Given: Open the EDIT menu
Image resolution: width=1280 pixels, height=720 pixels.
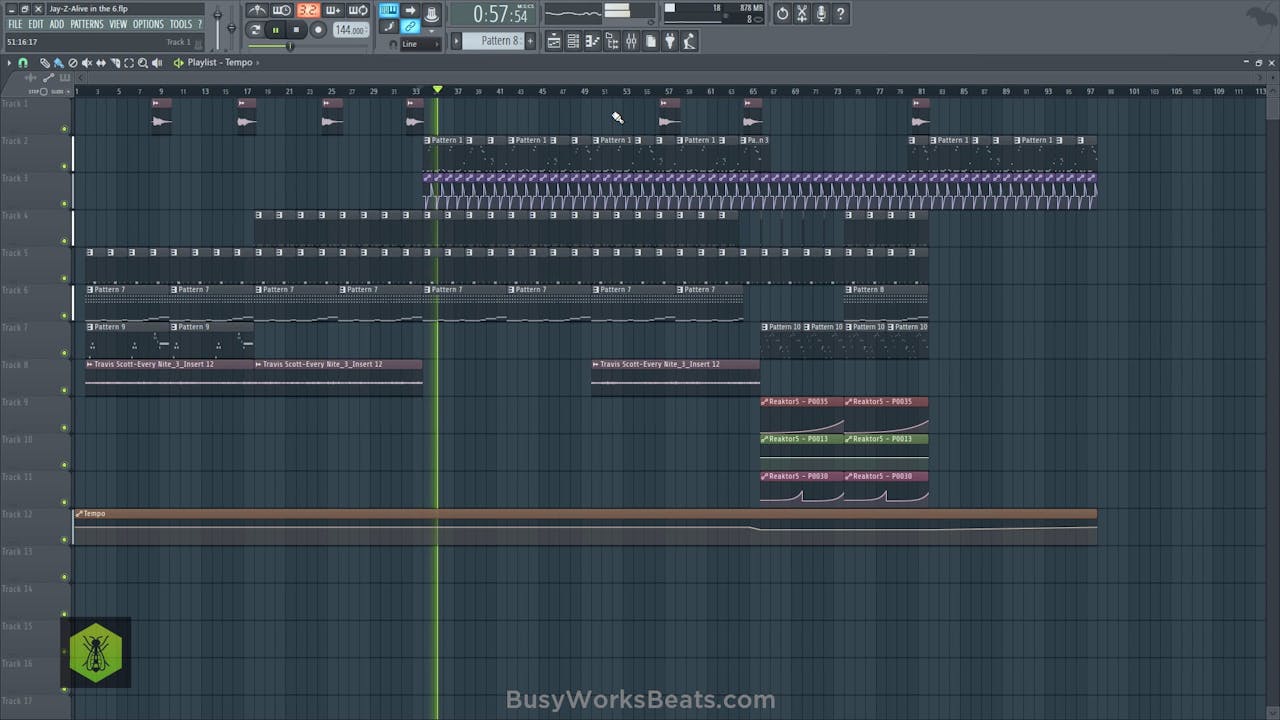Looking at the screenshot, I should 36,24.
